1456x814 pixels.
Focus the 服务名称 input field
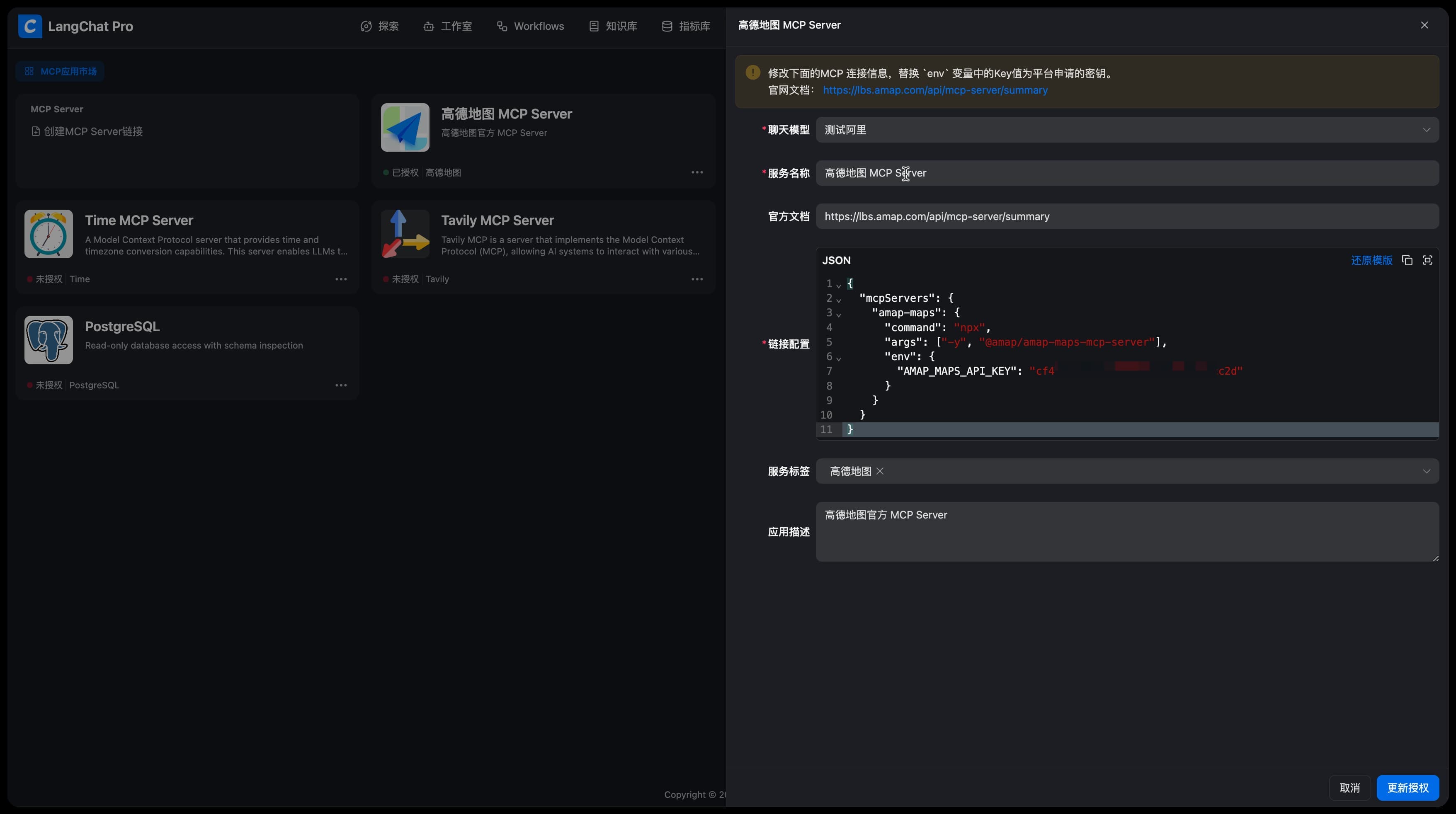(x=1127, y=173)
